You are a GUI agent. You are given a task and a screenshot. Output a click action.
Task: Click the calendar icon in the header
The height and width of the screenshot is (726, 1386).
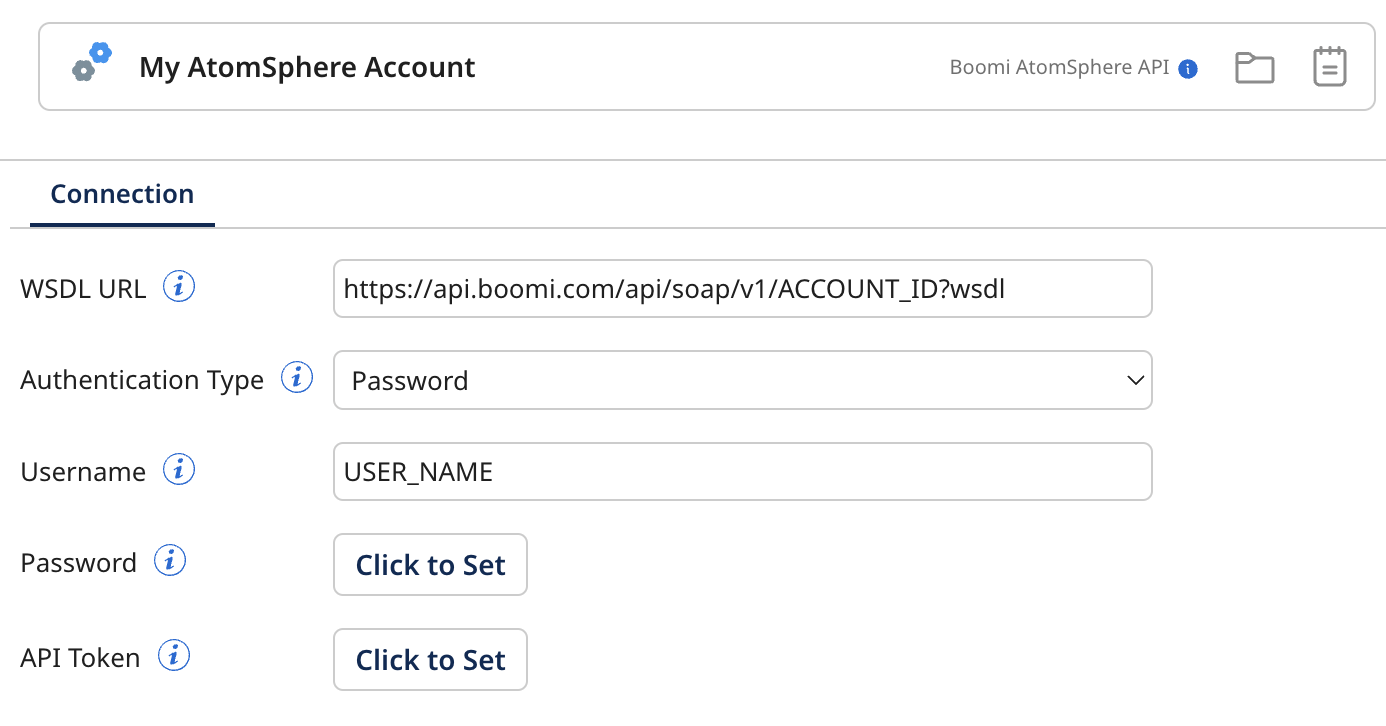click(x=1329, y=66)
